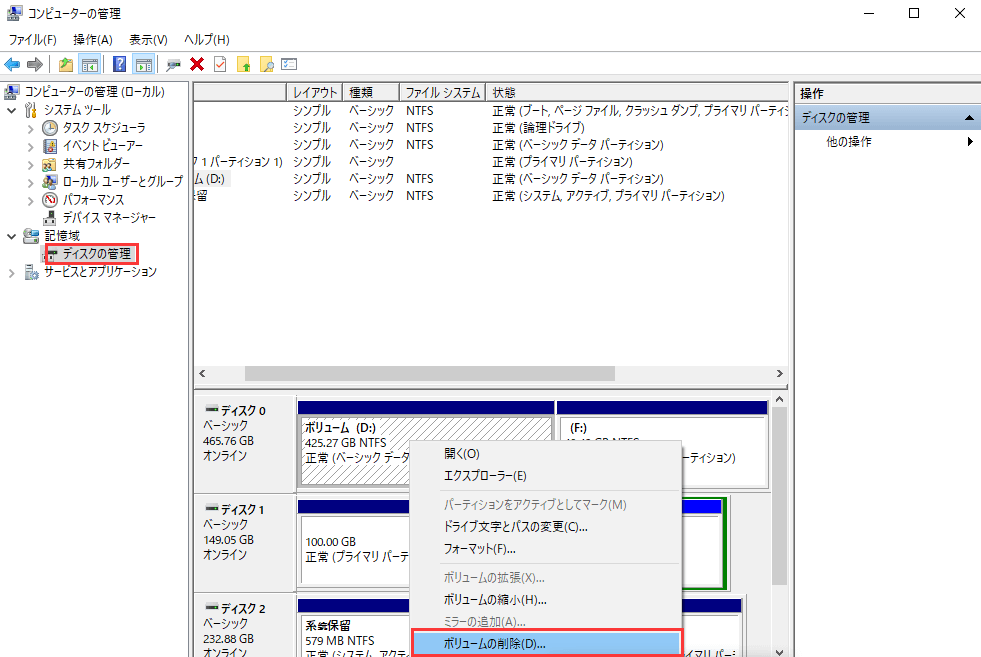981x657 pixels.
Task: Click the document-with-magnifier toolbar icon
Action: click(266, 64)
